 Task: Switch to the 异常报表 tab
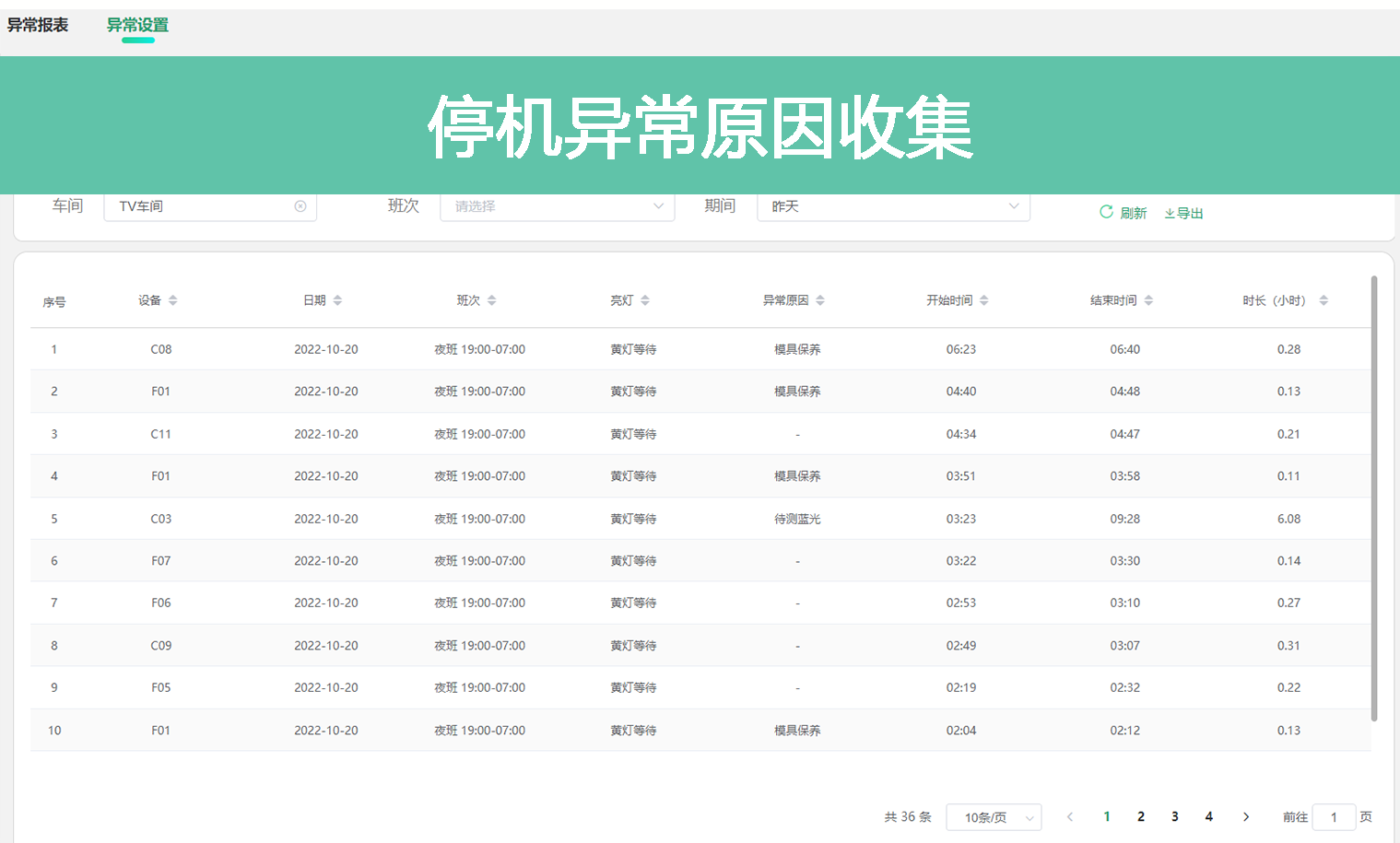tap(37, 26)
